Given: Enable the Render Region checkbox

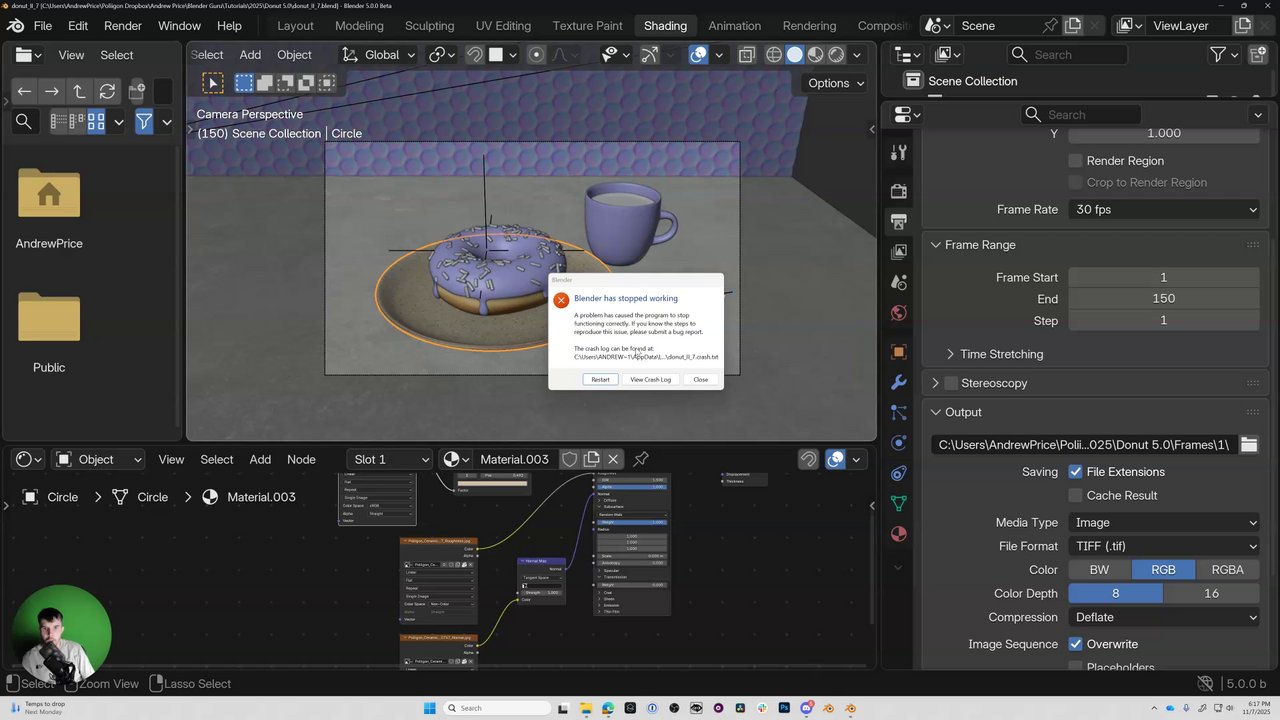Looking at the screenshot, I should coord(1076,161).
